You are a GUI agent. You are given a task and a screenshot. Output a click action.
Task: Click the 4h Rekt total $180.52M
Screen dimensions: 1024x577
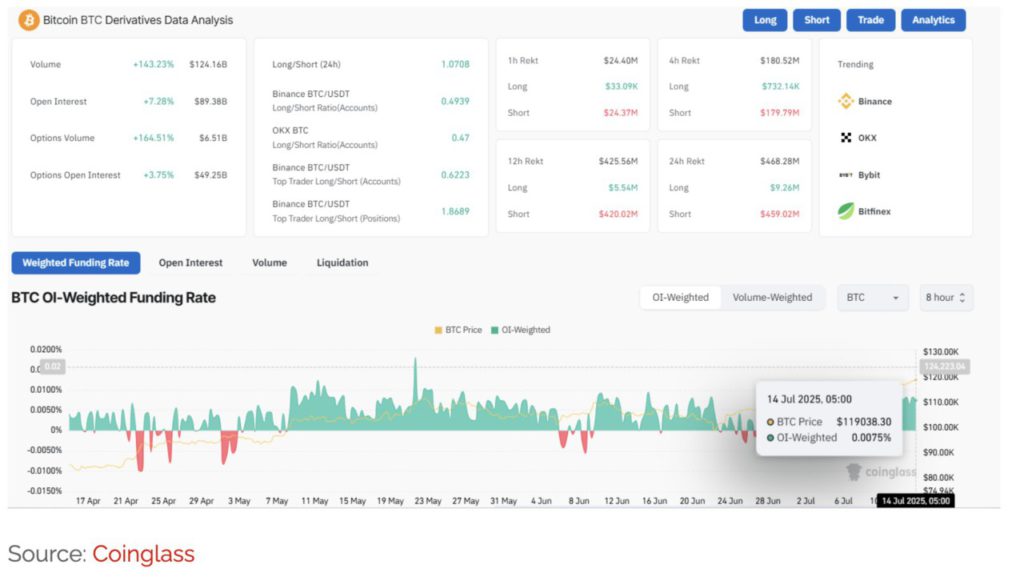(x=780, y=60)
